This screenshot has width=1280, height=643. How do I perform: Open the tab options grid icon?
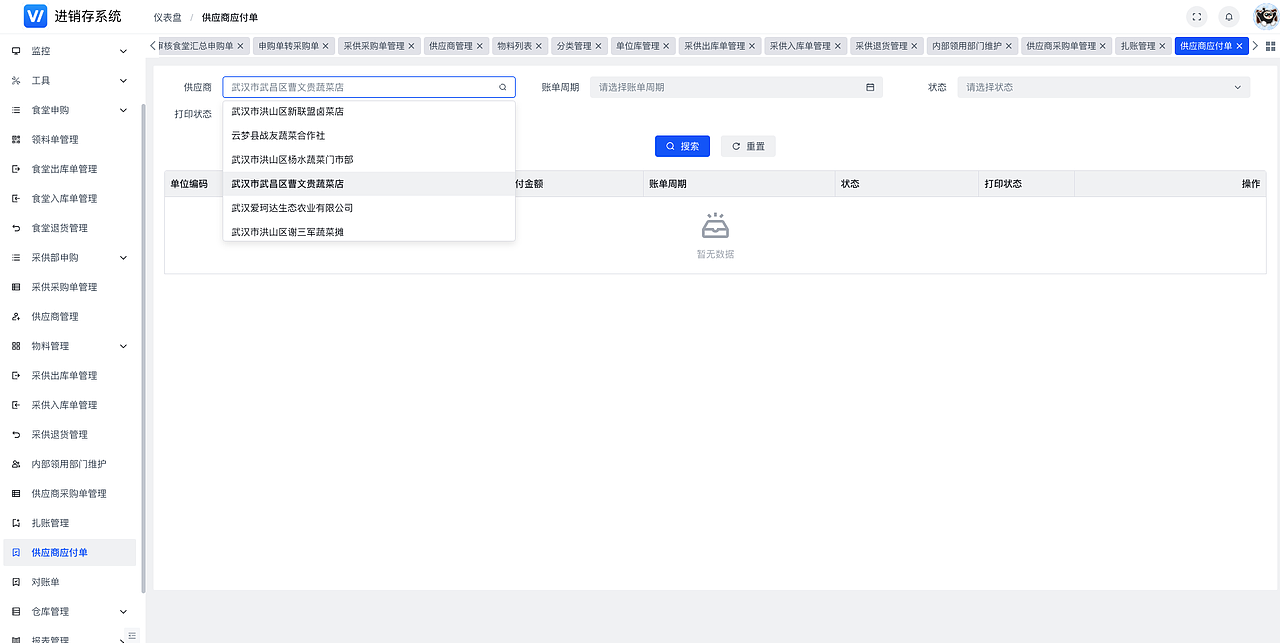coord(1271,46)
